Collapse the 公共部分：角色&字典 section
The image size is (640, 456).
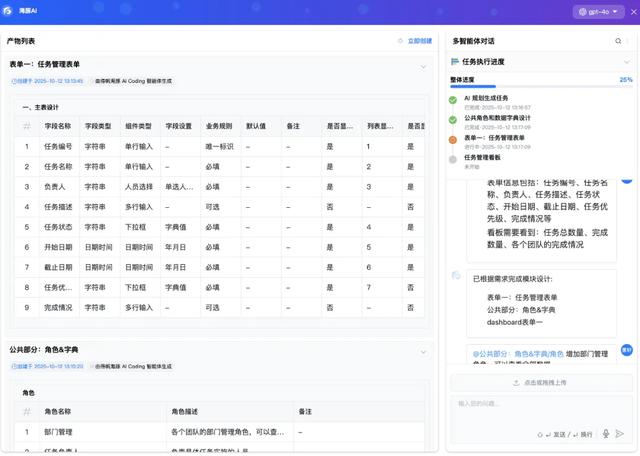click(423, 350)
